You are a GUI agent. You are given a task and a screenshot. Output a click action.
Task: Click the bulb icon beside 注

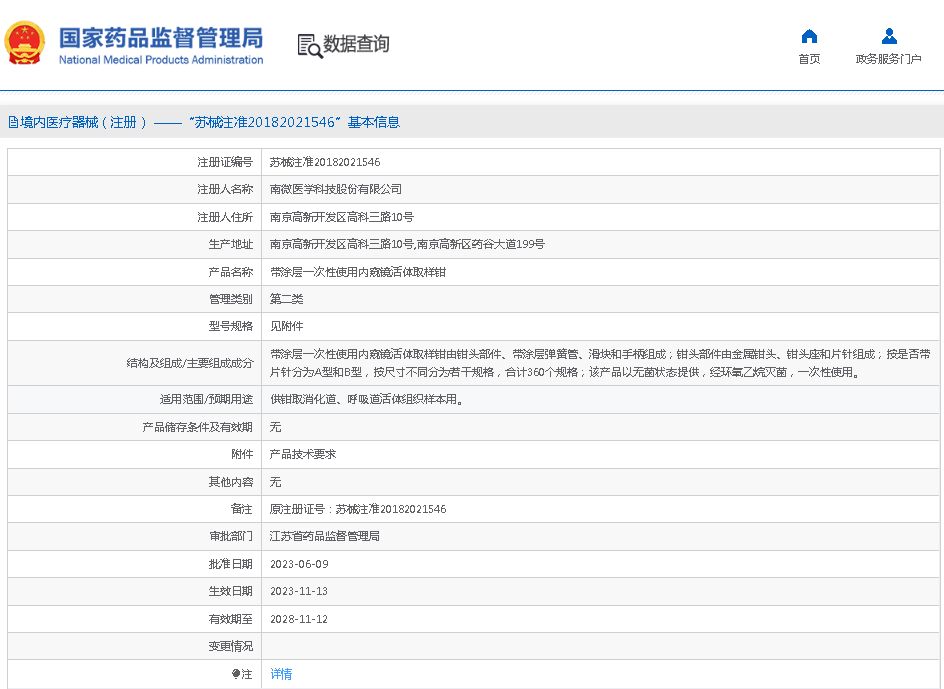pos(236,674)
